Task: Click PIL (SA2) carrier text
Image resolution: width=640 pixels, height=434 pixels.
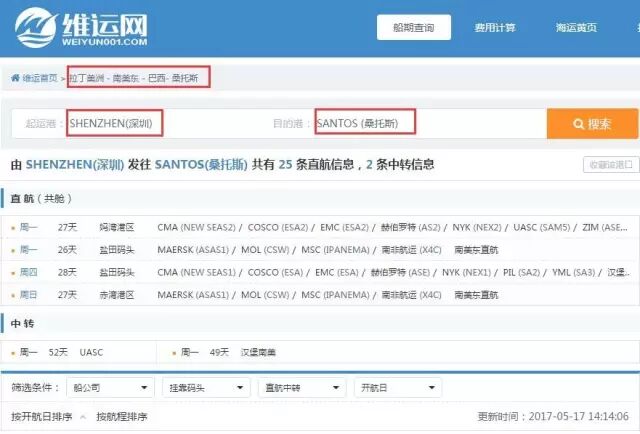Action: [x=521, y=272]
